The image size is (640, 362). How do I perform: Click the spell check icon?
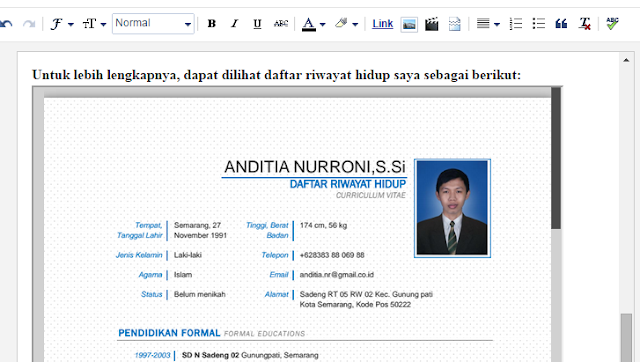pyautogui.click(x=612, y=23)
